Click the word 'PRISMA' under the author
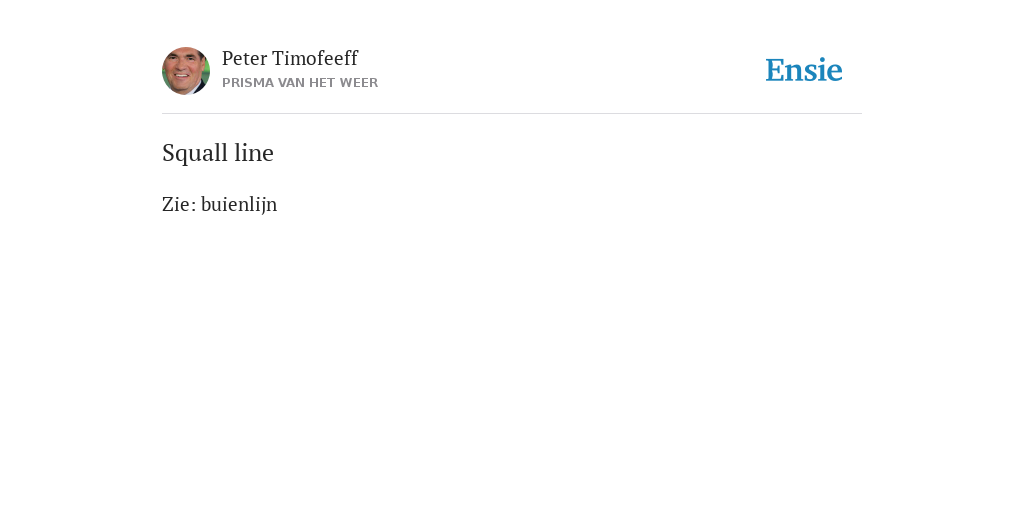The image size is (1024, 512). tap(248, 83)
